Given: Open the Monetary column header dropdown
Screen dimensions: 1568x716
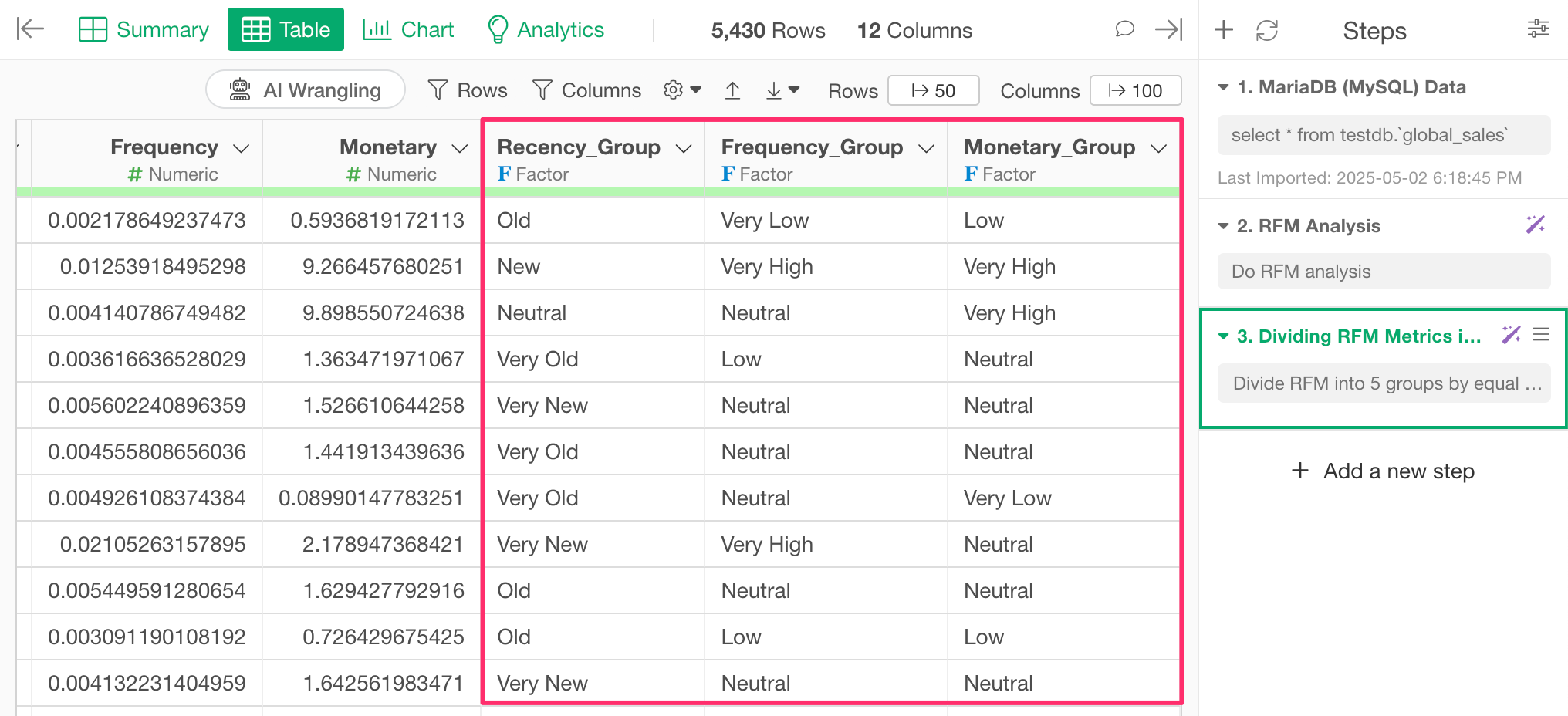Looking at the screenshot, I should (460, 148).
